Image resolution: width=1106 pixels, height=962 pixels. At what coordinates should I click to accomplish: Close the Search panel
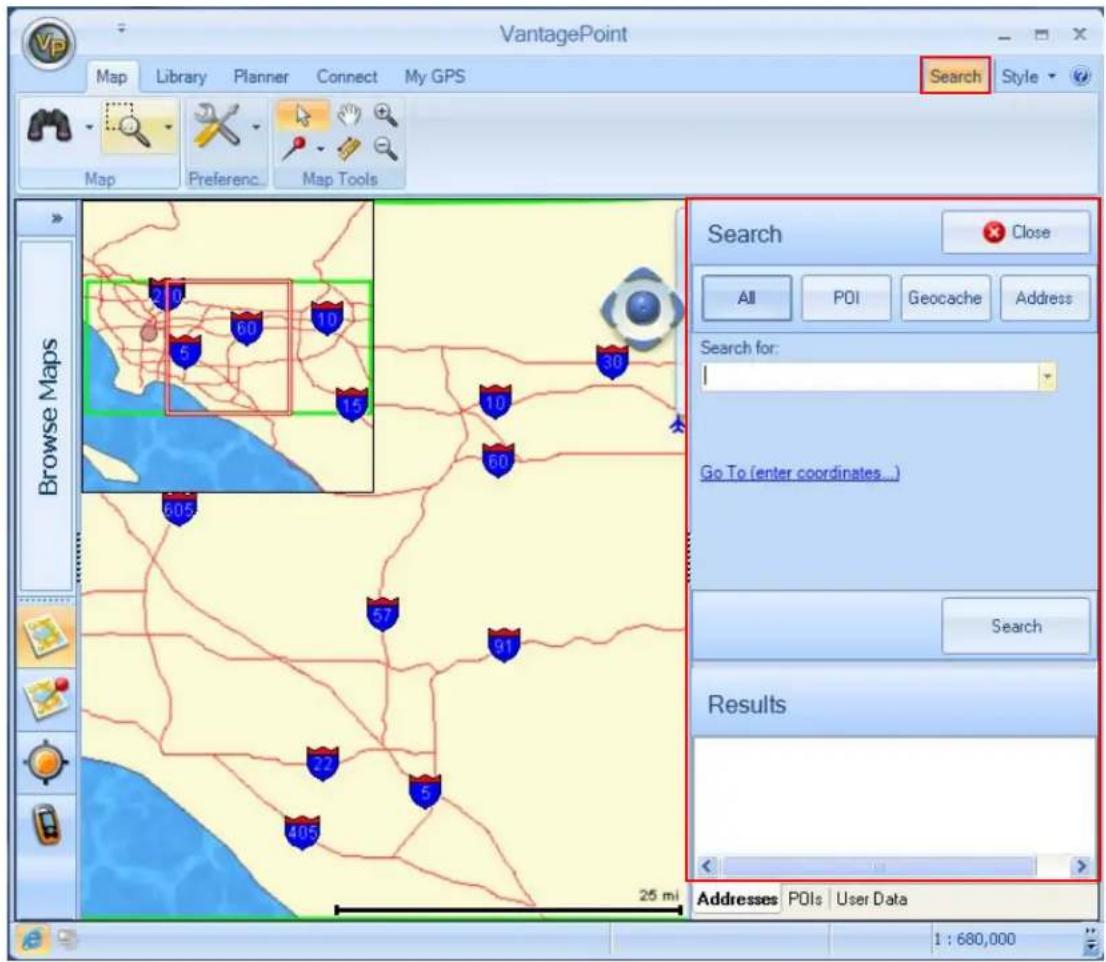[1016, 232]
